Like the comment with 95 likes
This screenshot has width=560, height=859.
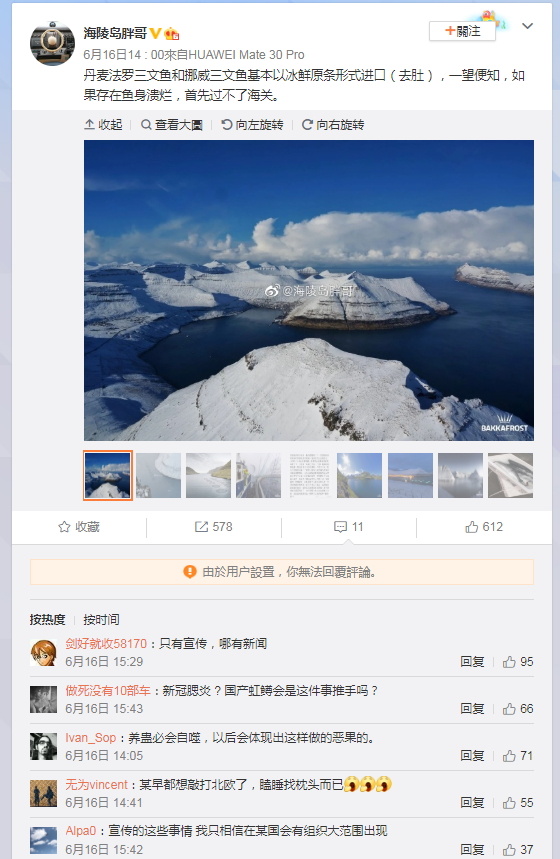(509, 662)
